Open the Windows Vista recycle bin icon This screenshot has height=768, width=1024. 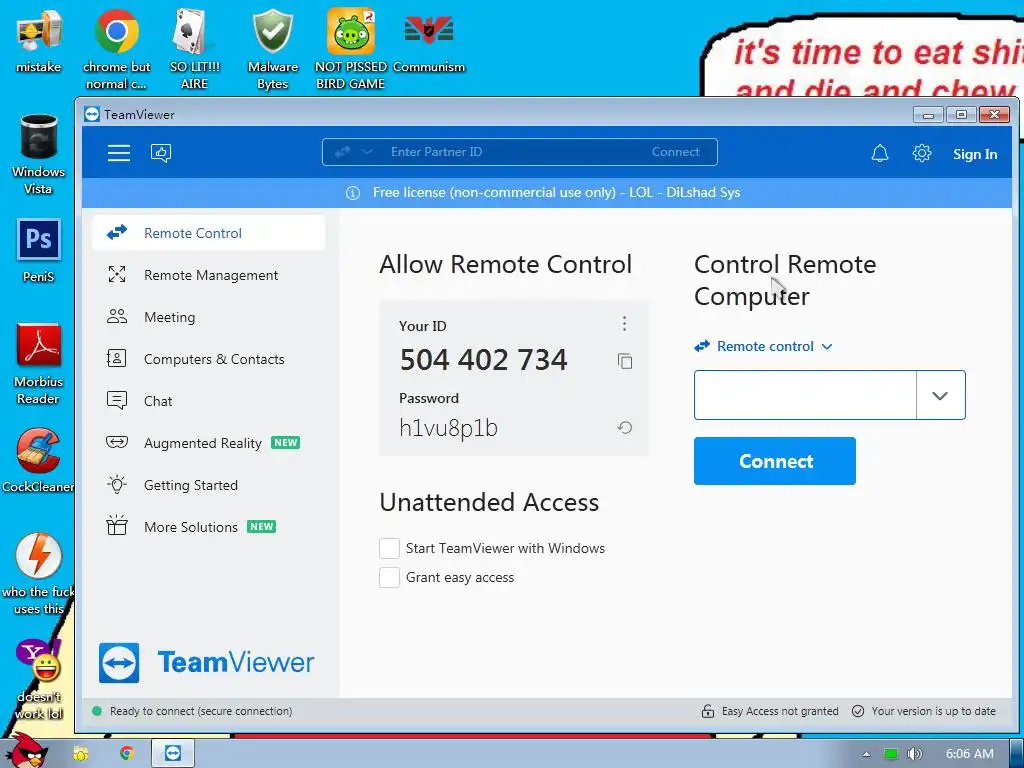pyautogui.click(x=39, y=155)
